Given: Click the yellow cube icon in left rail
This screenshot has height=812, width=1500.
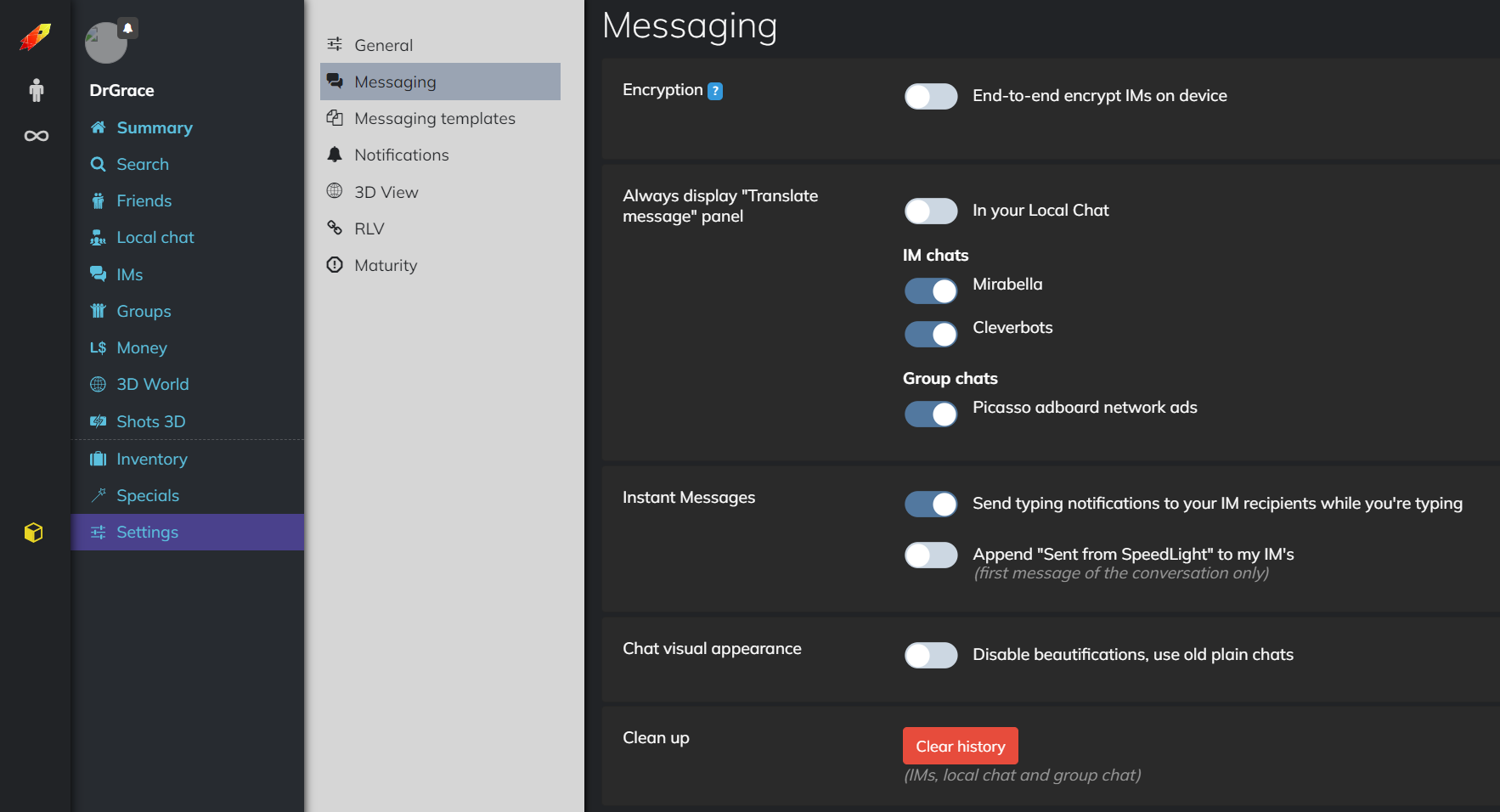Looking at the screenshot, I should click(34, 533).
